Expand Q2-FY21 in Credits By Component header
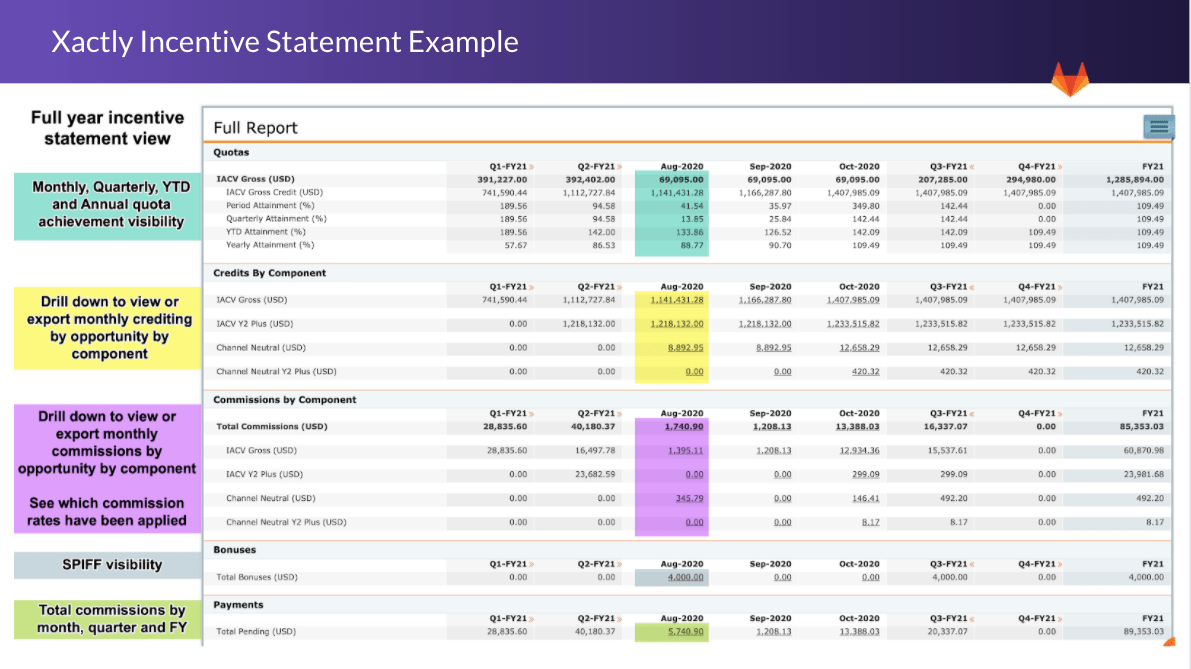Image resolution: width=1191 pixels, height=669 pixels. pos(621,287)
